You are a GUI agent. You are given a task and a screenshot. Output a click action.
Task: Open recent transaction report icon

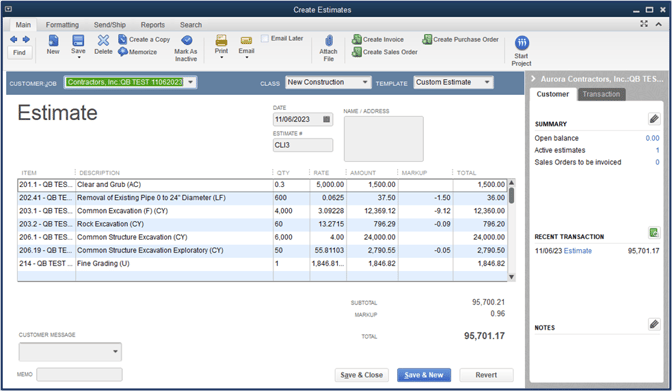coord(654,232)
